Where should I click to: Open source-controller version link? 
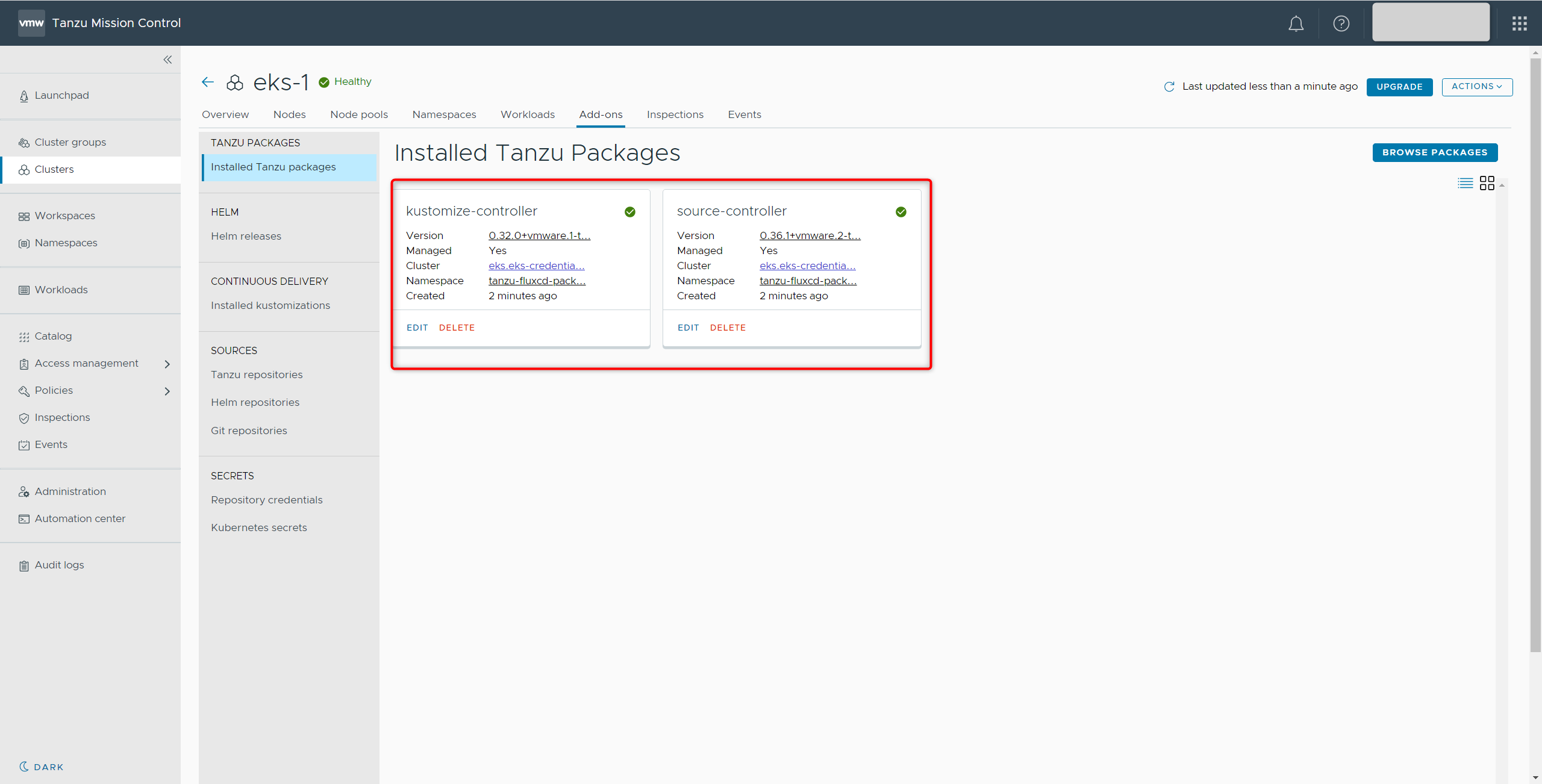[810, 235]
